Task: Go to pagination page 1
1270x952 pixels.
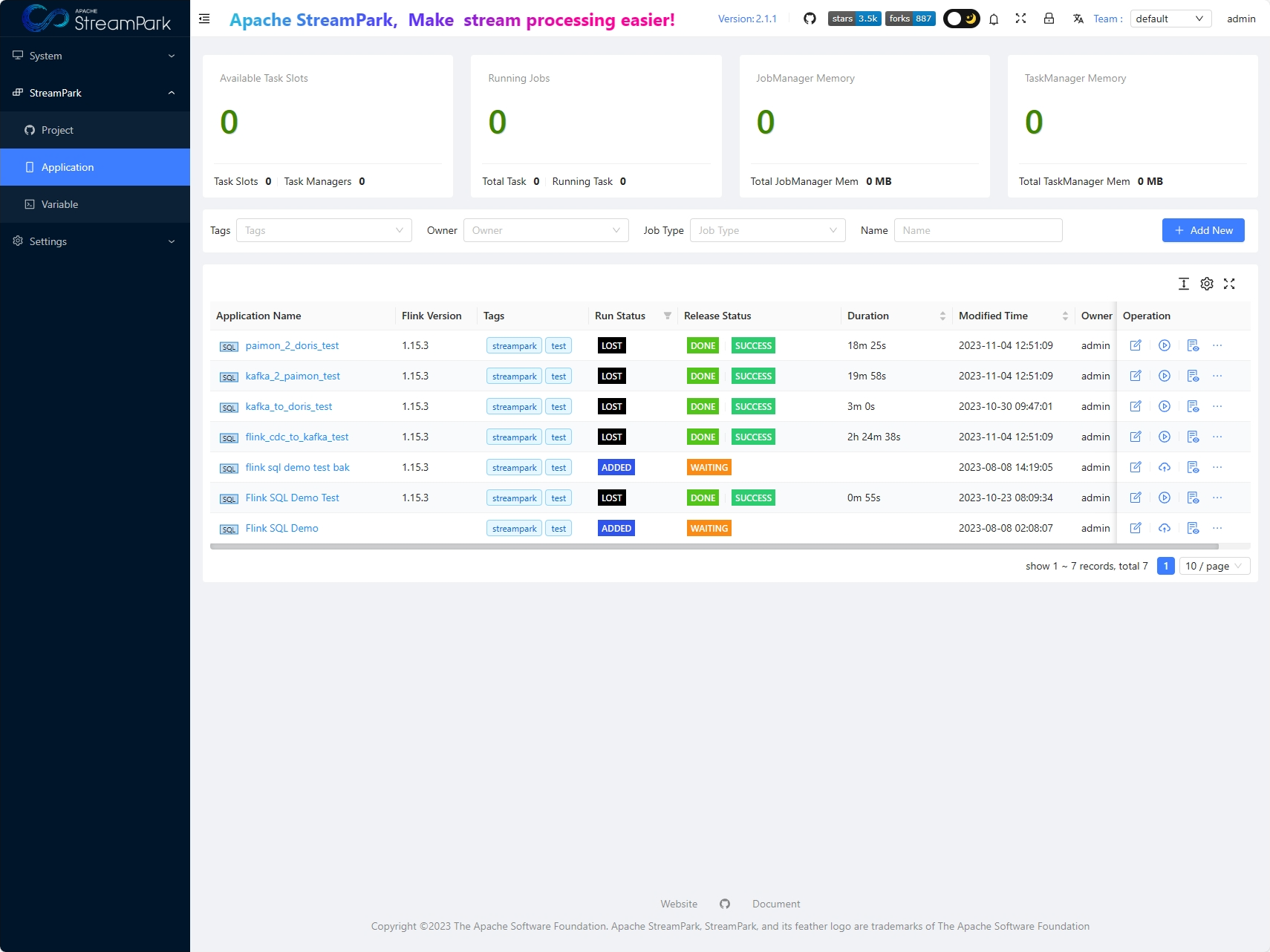Action: [x=1166, y=566]
